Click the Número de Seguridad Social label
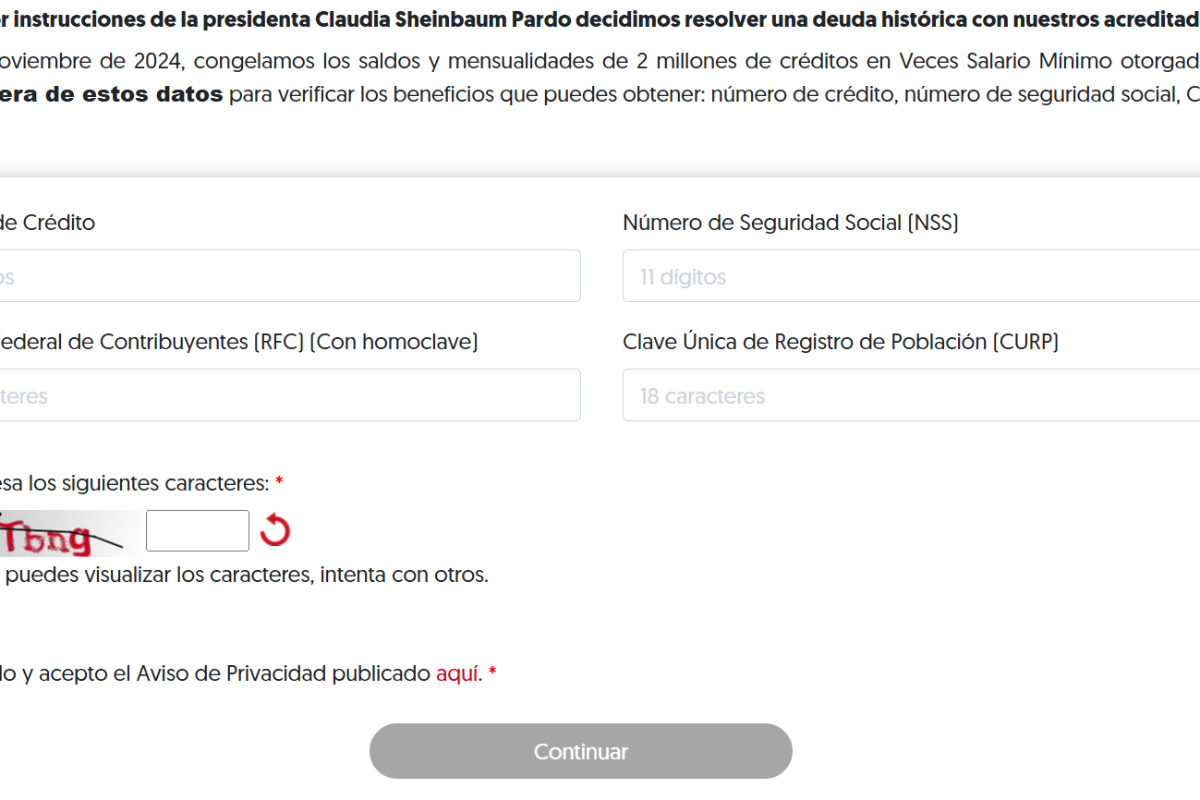This screenshot has width=1200, height=800. tap(790, 222)
